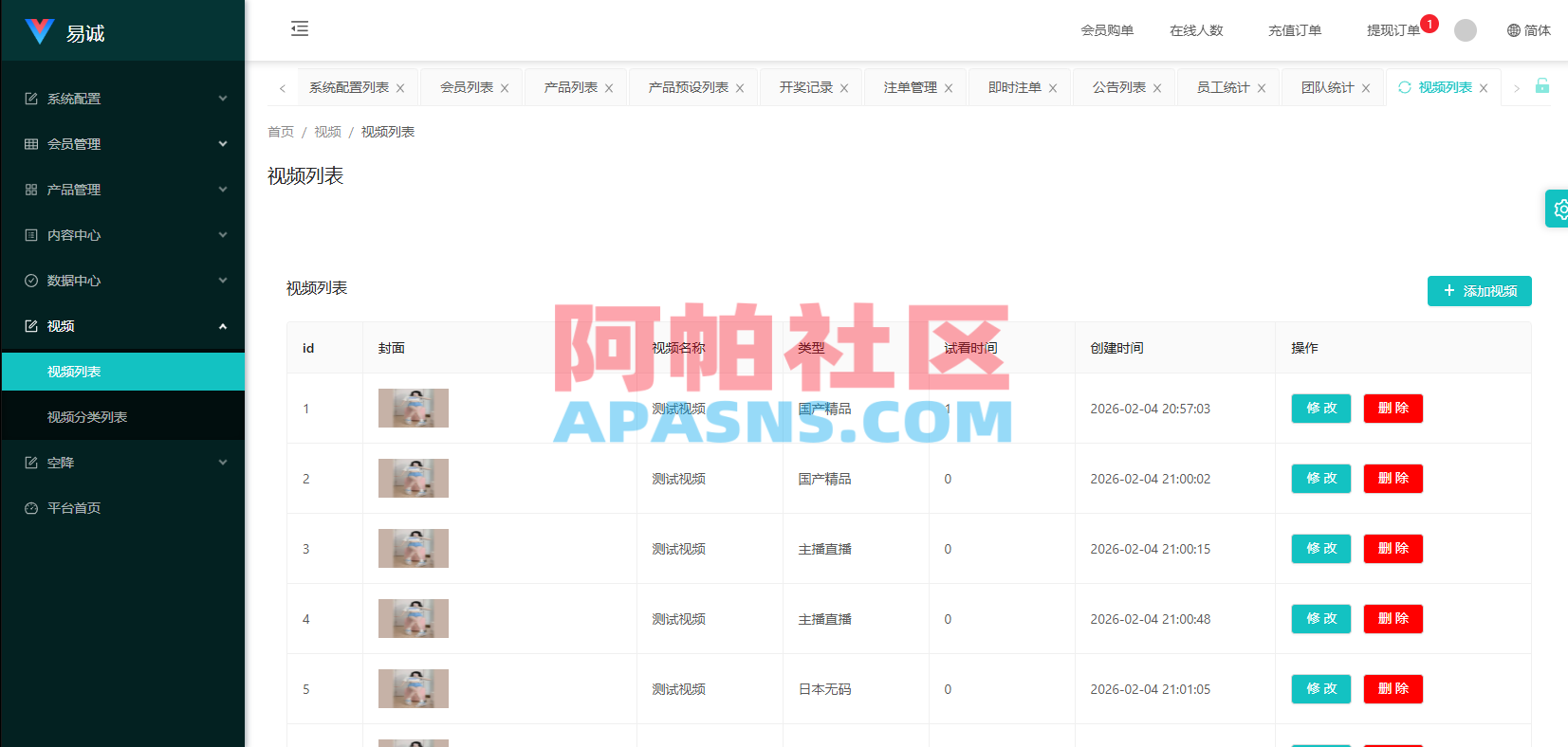This screenshot has width=1568, height=747.
Task: Click 在线人数 in the top bar
Action: click(x=1196, y=30)
